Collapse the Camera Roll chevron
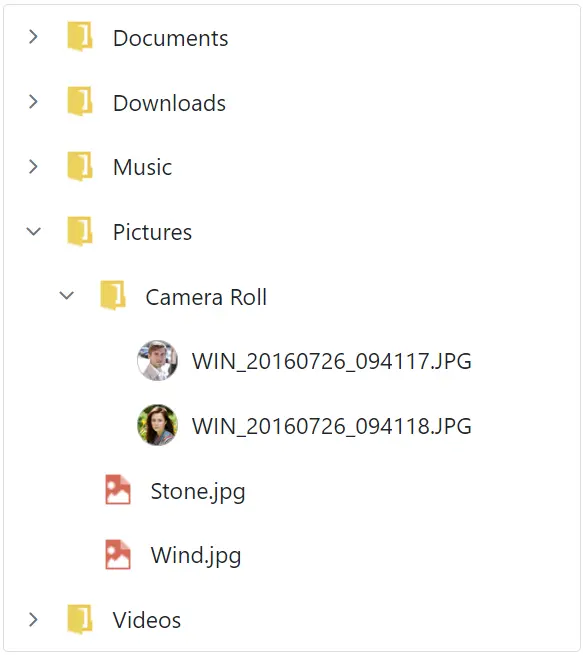The image size is (583, 655). 66,296
